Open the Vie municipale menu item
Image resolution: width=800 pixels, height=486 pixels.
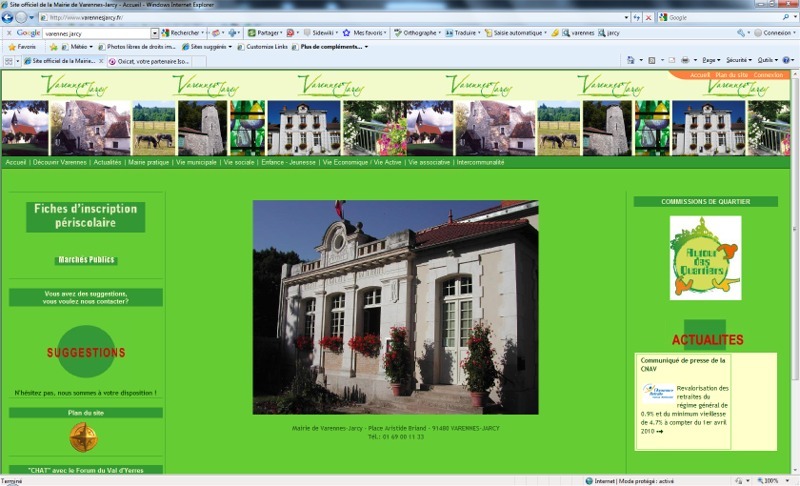pos(196,162)
